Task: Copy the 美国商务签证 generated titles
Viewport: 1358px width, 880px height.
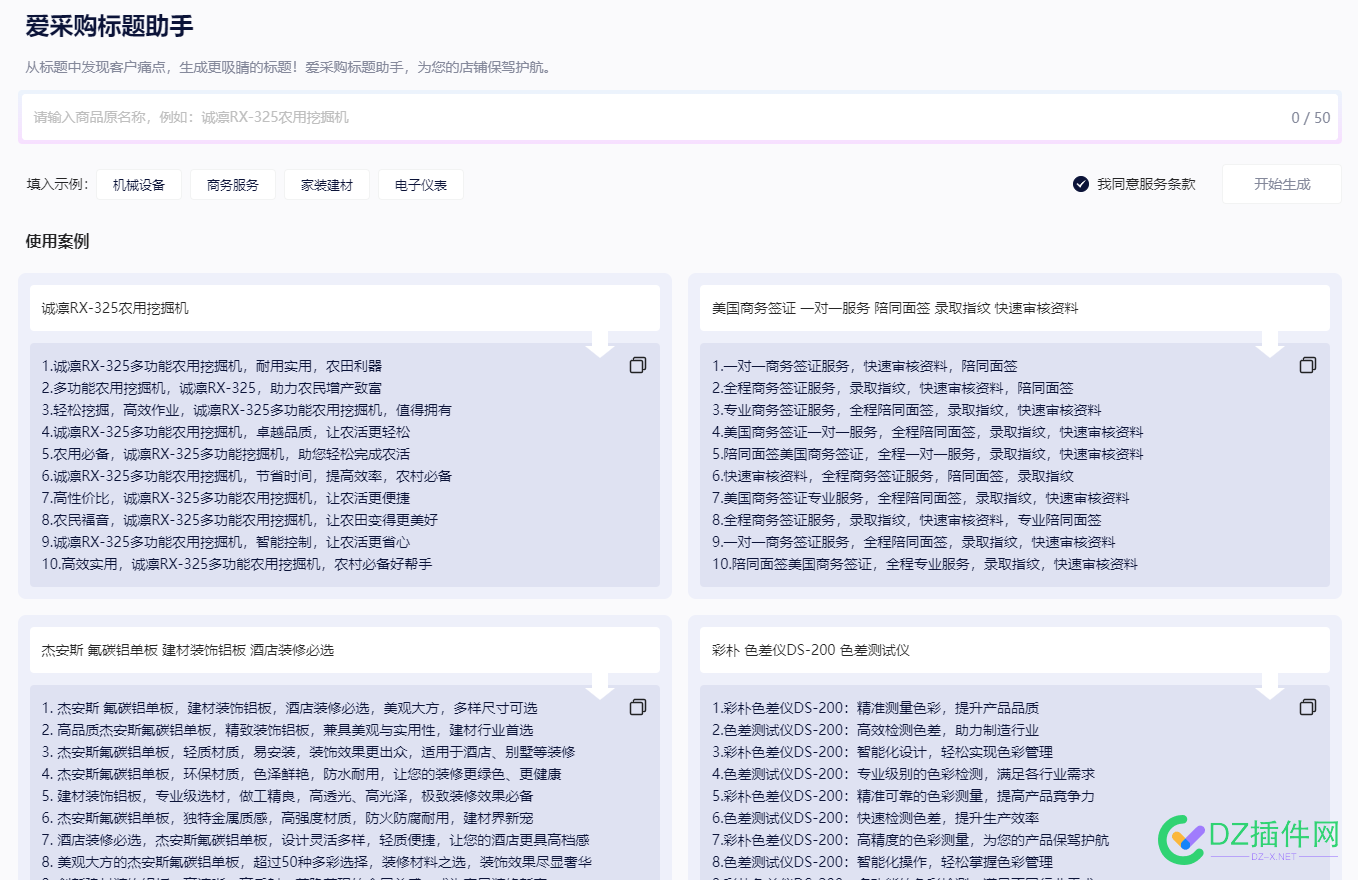Action: 1308,365
